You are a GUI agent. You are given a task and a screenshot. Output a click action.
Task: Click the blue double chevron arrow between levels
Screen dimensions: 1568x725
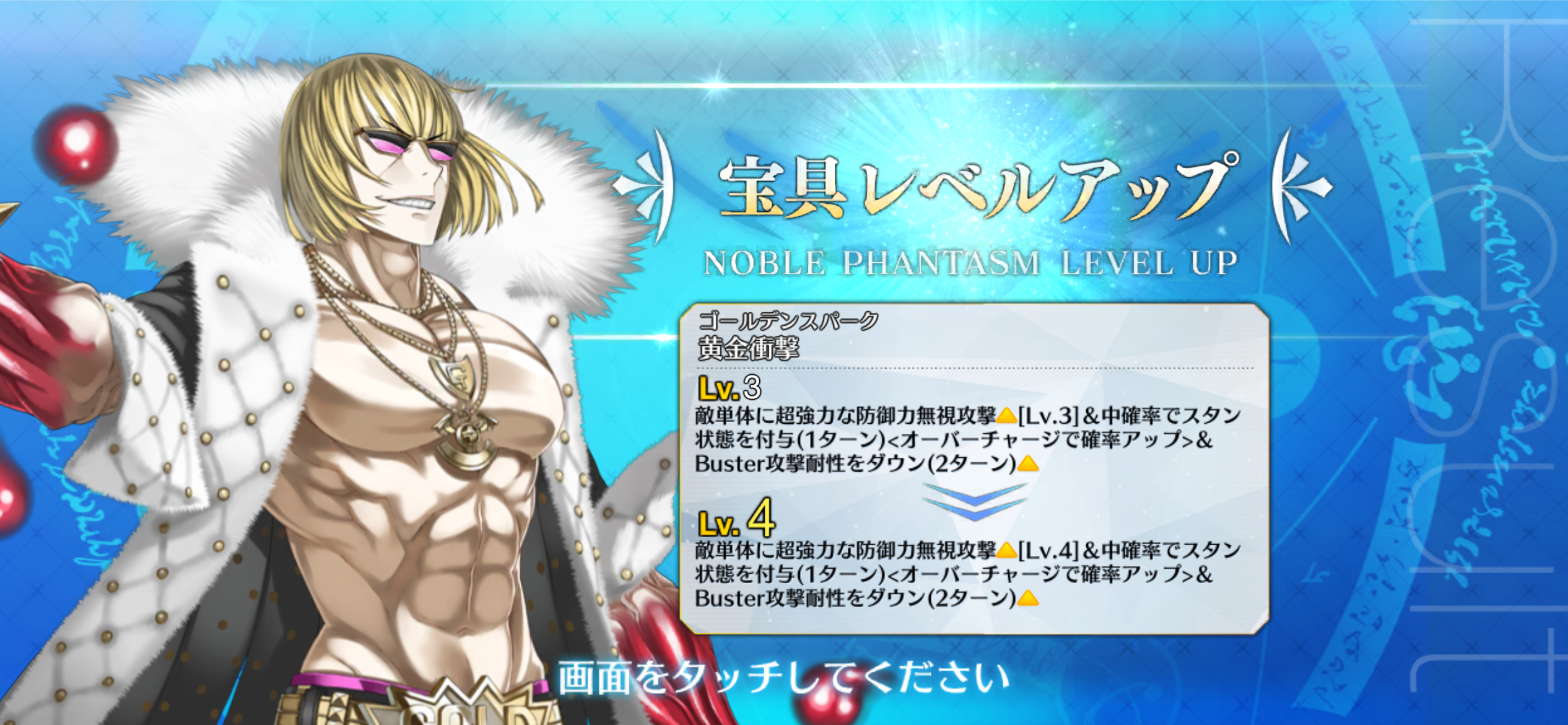[975, 502]
